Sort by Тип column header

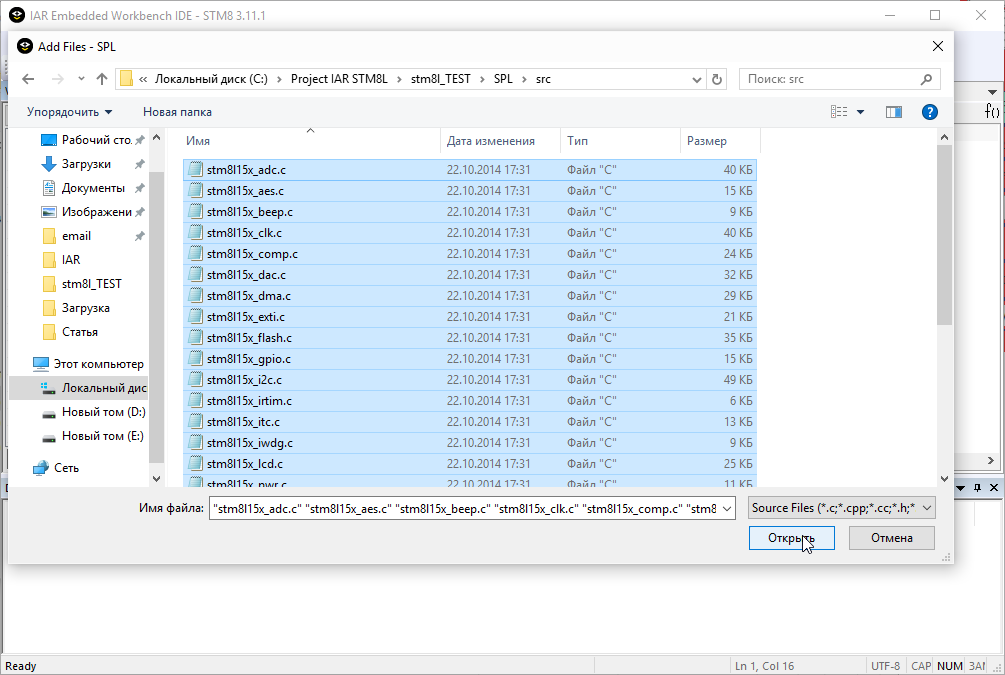click(620, 141)
